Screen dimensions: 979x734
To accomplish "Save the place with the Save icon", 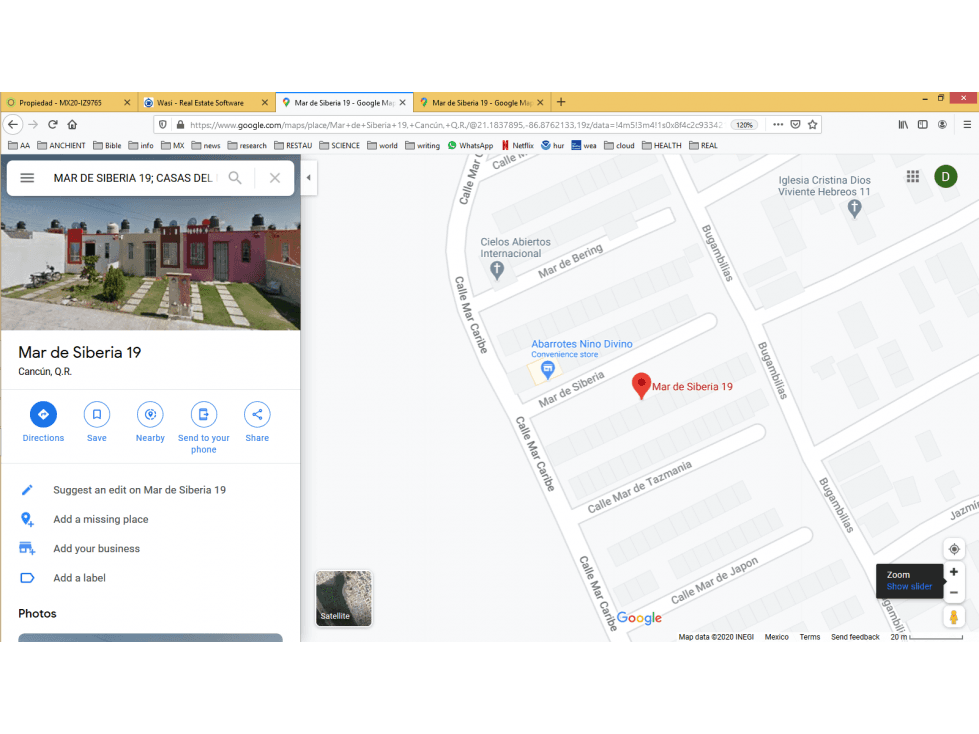I will (97, 414).
